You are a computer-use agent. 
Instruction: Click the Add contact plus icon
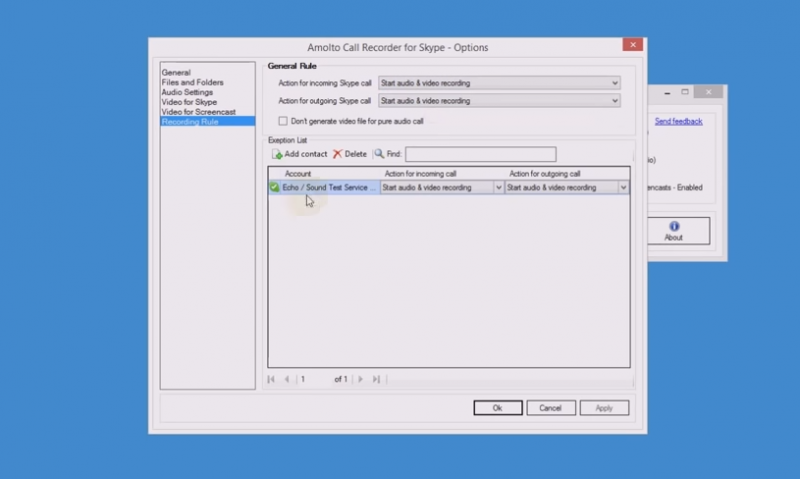[x=277, y=154]
